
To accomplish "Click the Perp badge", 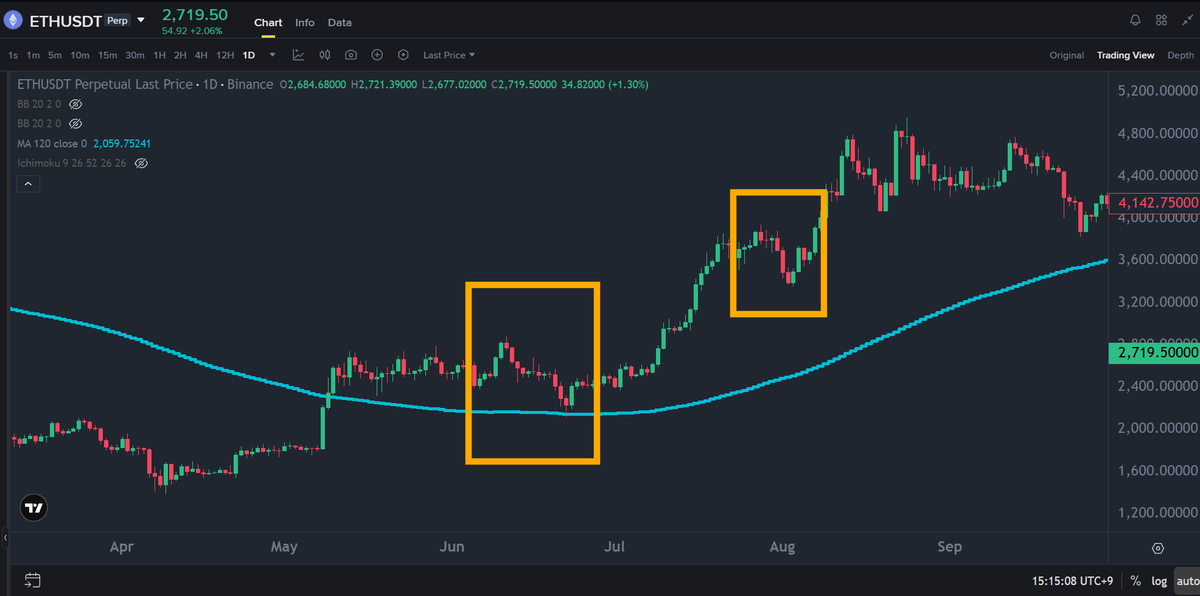I will click(x=117, y=20).
